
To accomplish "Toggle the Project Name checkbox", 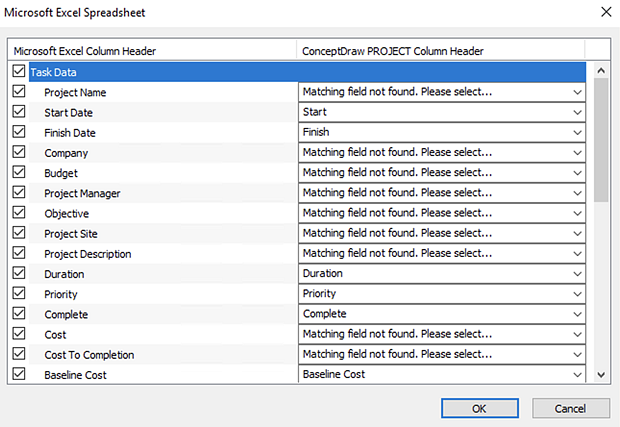I will pyautogui.click(x=19, y=91).
